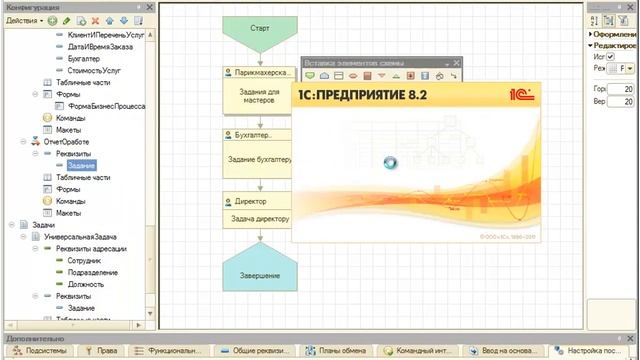Collapse the Реквизиты адресации tree node

point(35,248)
